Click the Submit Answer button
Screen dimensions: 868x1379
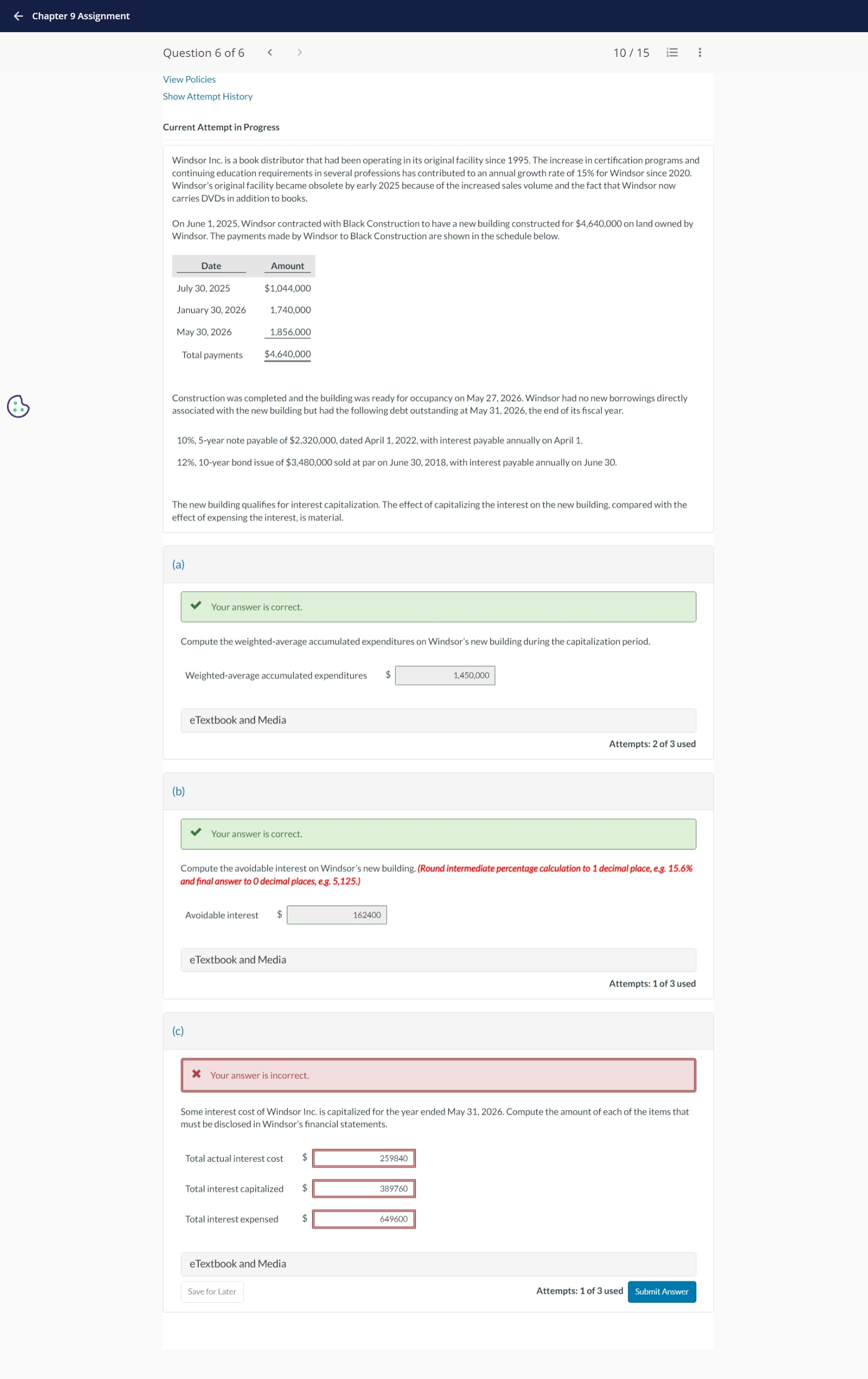pos(661,1291)
